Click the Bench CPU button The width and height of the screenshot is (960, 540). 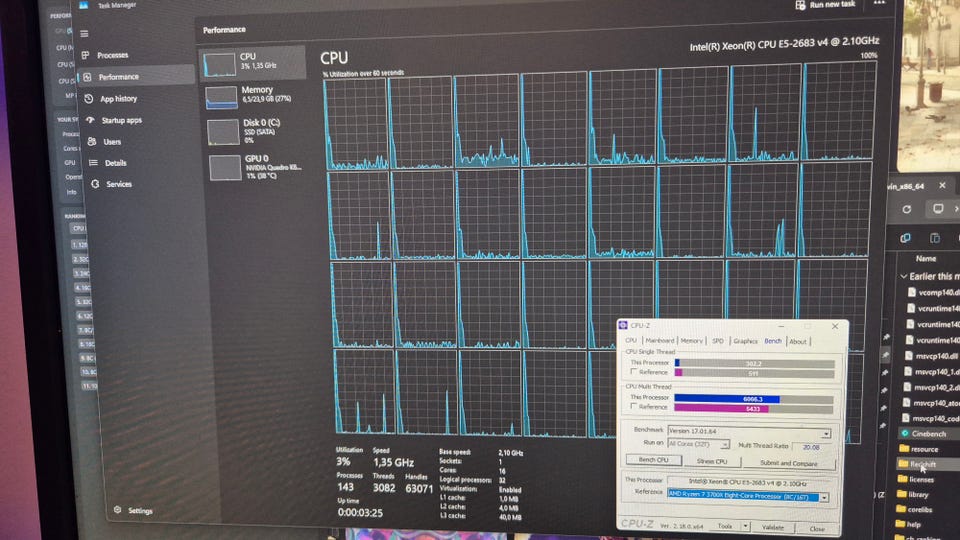[654, 460]
